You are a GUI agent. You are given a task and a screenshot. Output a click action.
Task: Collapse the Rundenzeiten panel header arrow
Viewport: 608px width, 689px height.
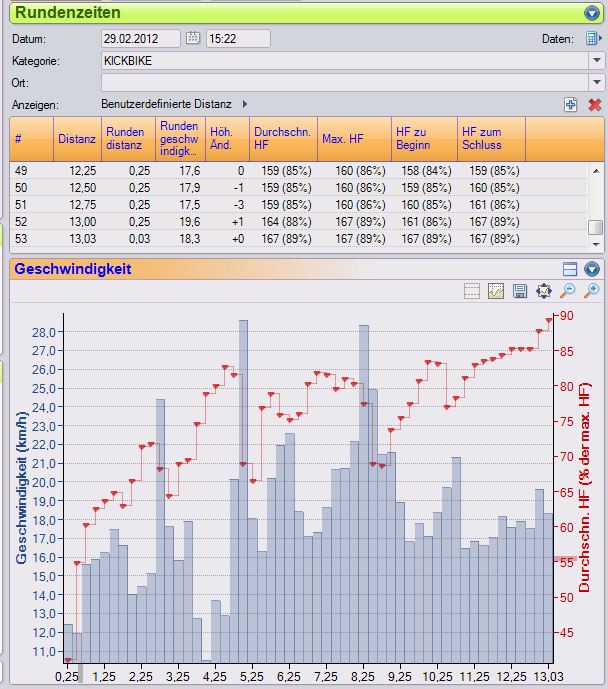[591, 13]
